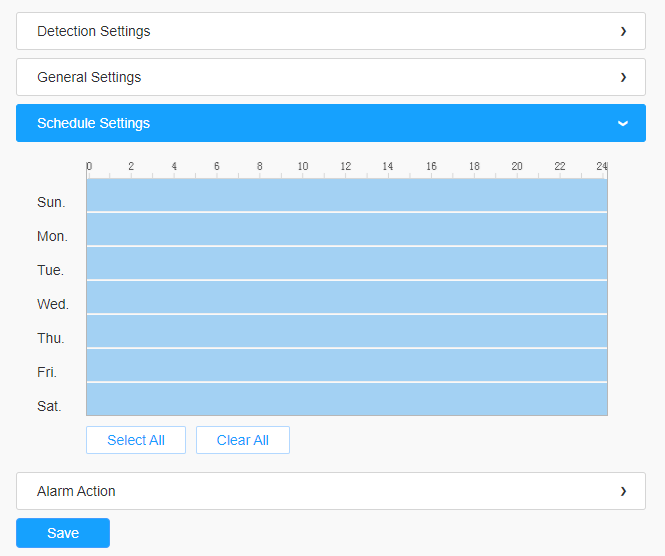Select the Wednesday schedule time bar

pyautogui.click(x=346, y=297)
